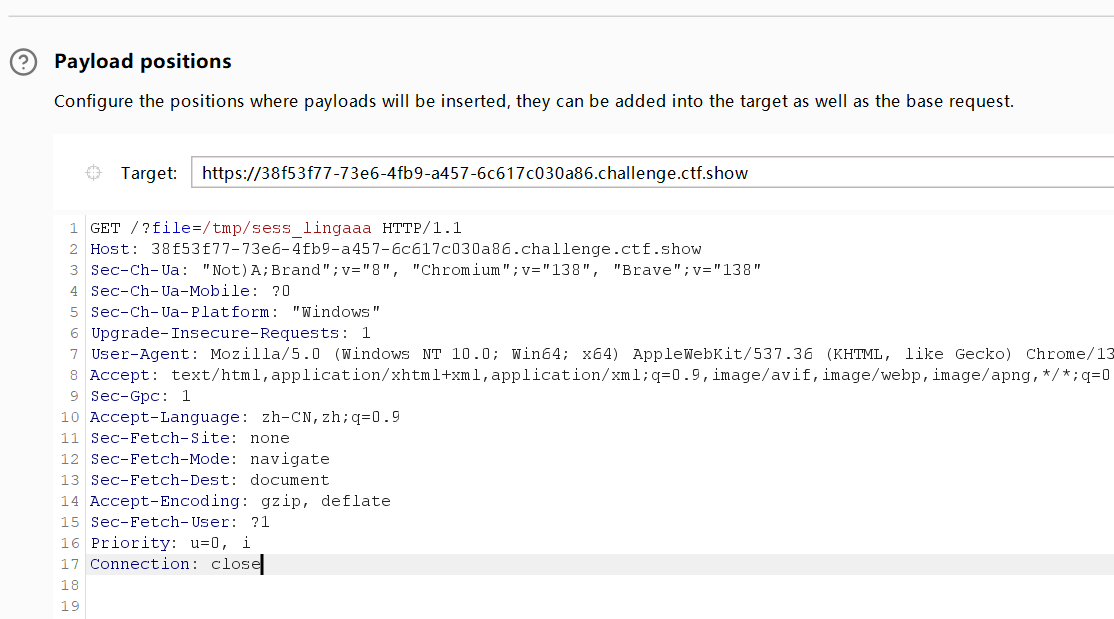Click the Host header line

pos(396,249)
